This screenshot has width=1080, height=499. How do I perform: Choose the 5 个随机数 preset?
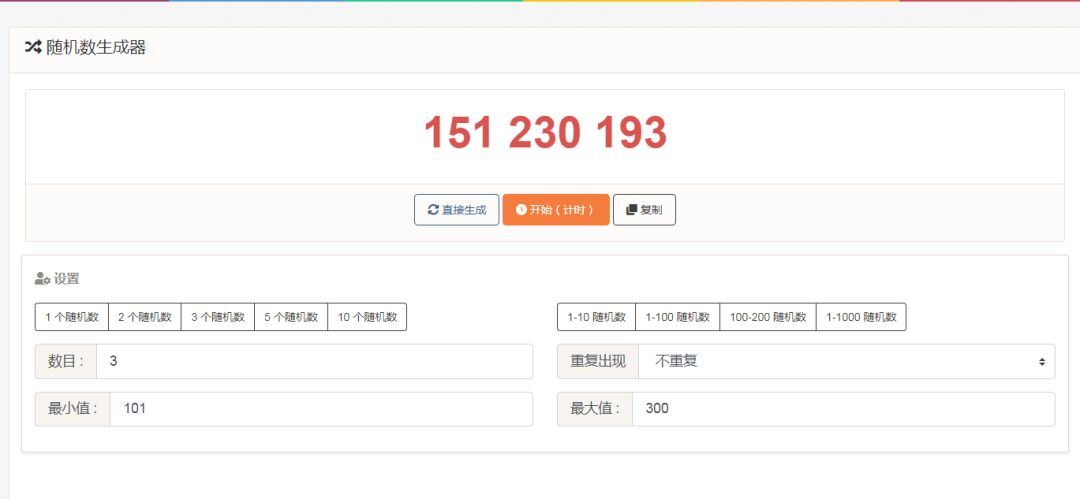click(x=291, y=317)
